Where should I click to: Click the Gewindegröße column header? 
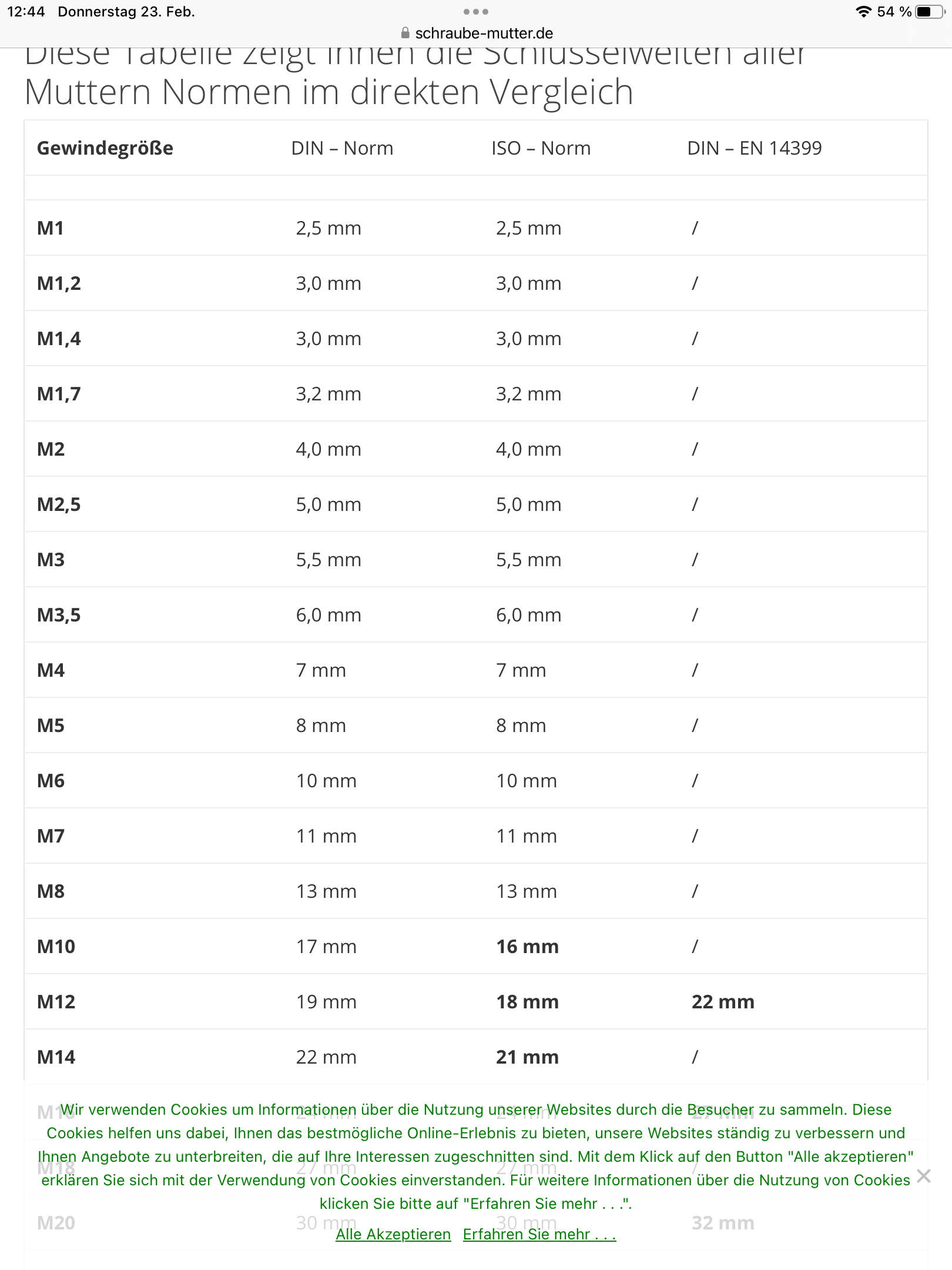[x=105, y=148]
